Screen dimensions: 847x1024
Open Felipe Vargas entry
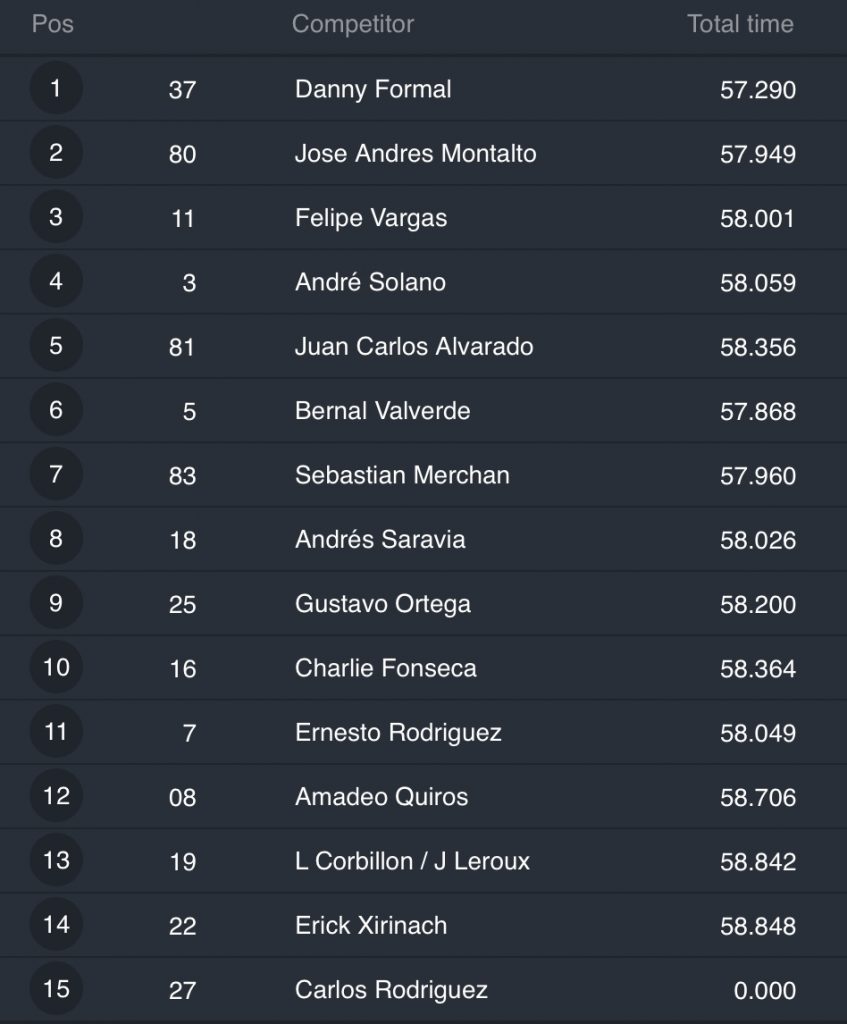click(x=371, y=217)
